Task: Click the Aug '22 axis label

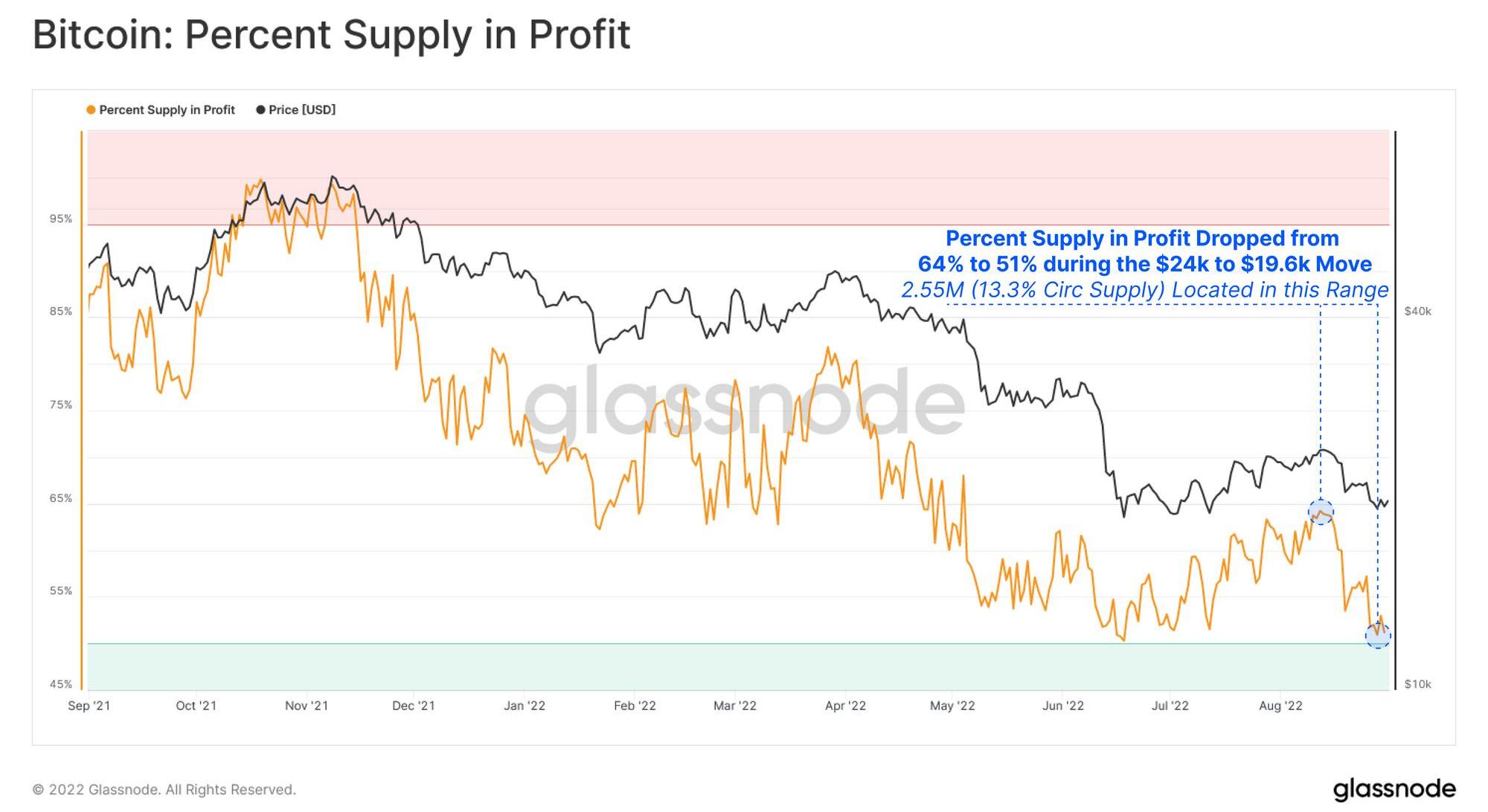Action: (x=1280, y=706)
